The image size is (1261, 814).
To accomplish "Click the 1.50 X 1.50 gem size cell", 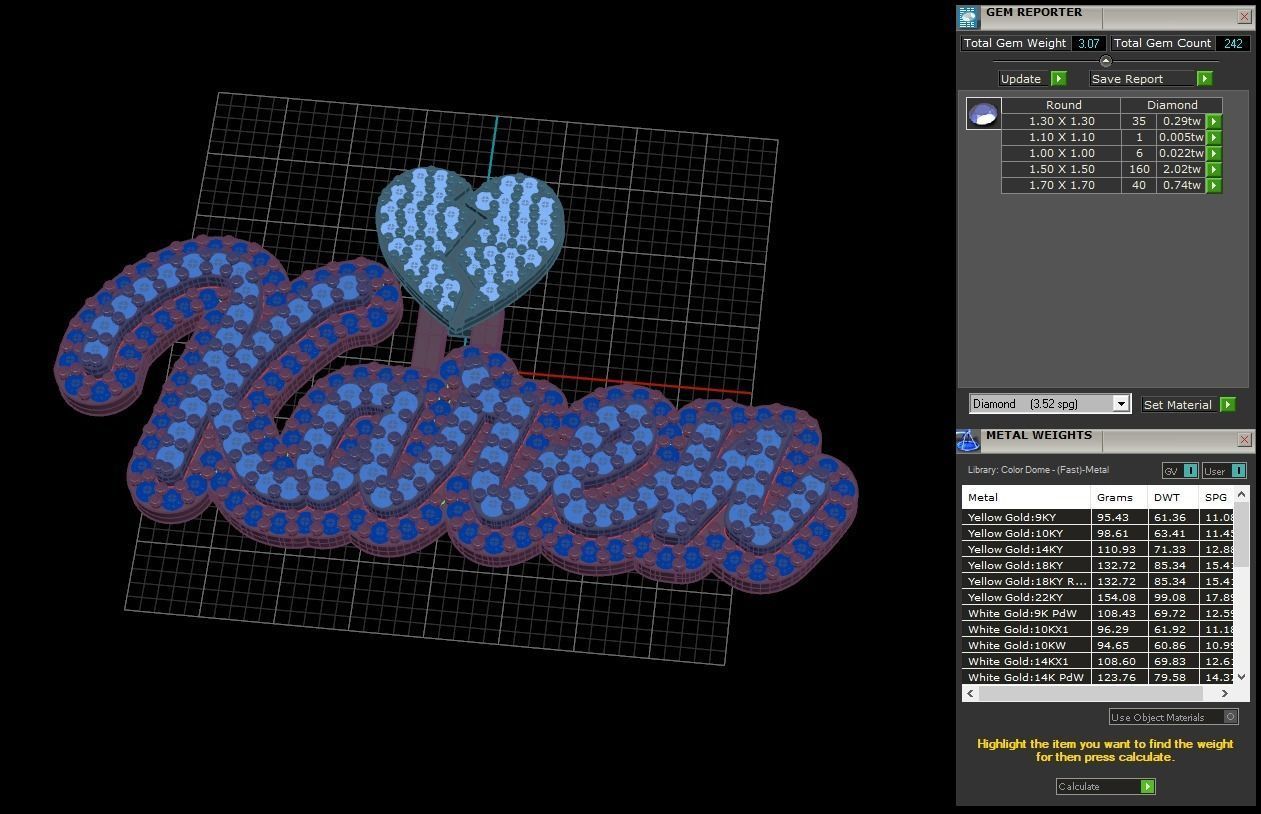I will [1061, 169].
